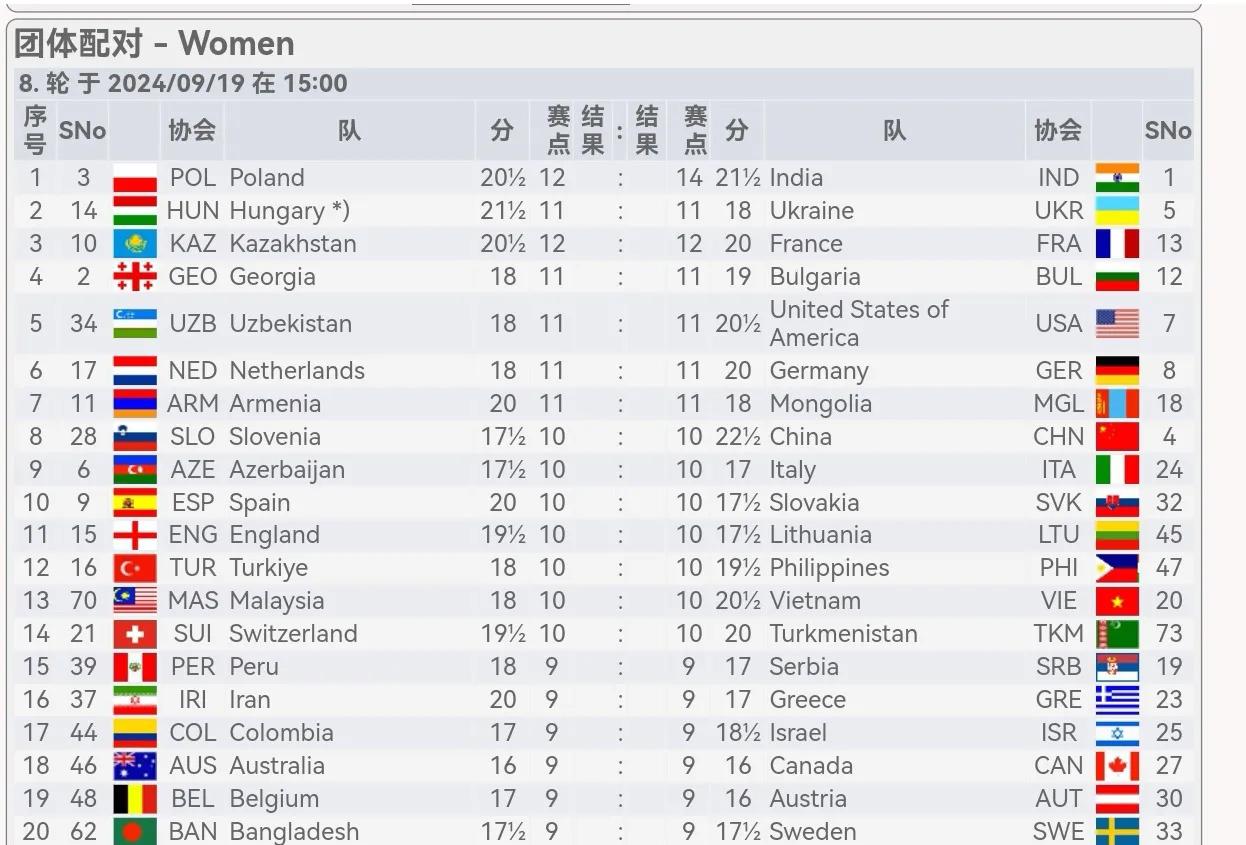
Task: Open the Uzbekistan team link
Action: coord(290,323)
